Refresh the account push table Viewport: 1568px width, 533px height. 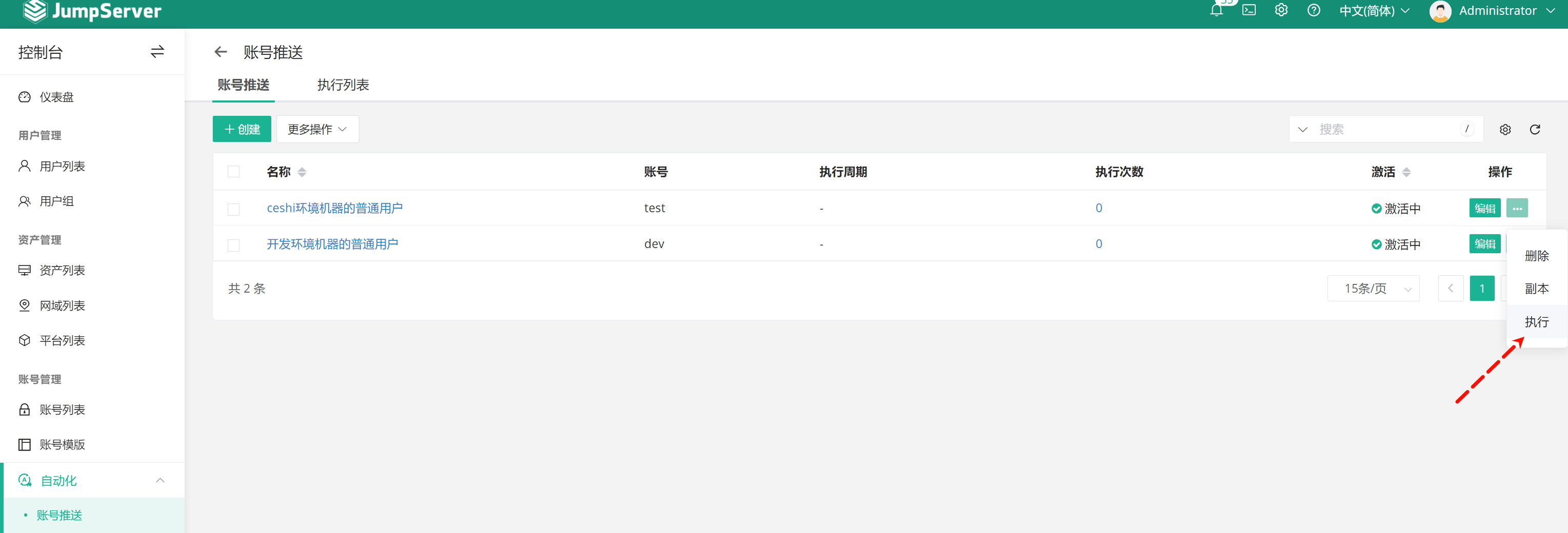(1535, 129)
